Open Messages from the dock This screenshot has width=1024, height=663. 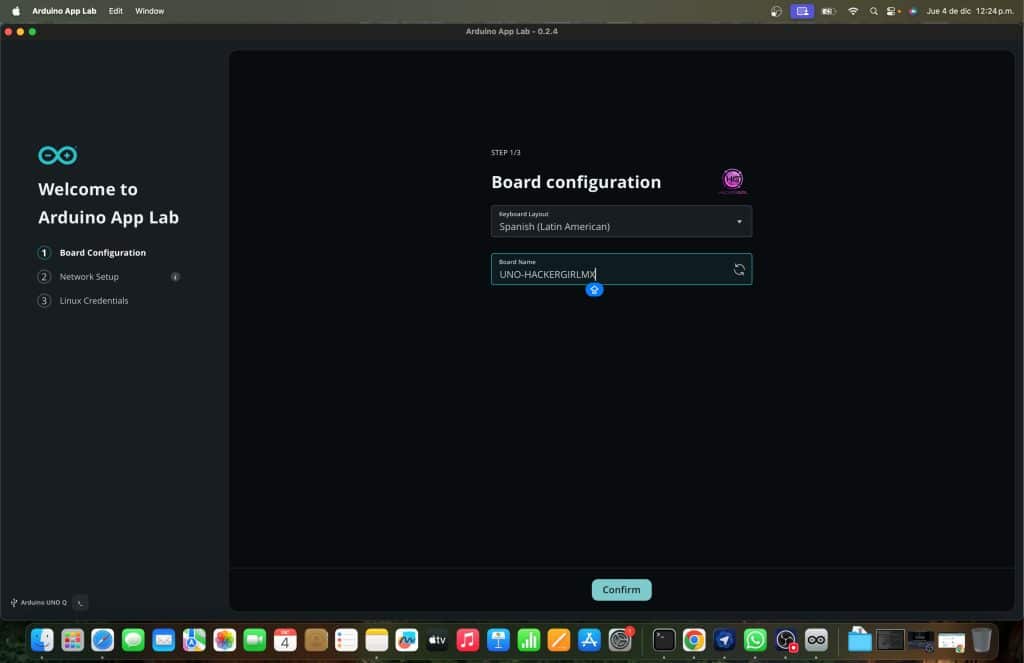coord(133,640)
